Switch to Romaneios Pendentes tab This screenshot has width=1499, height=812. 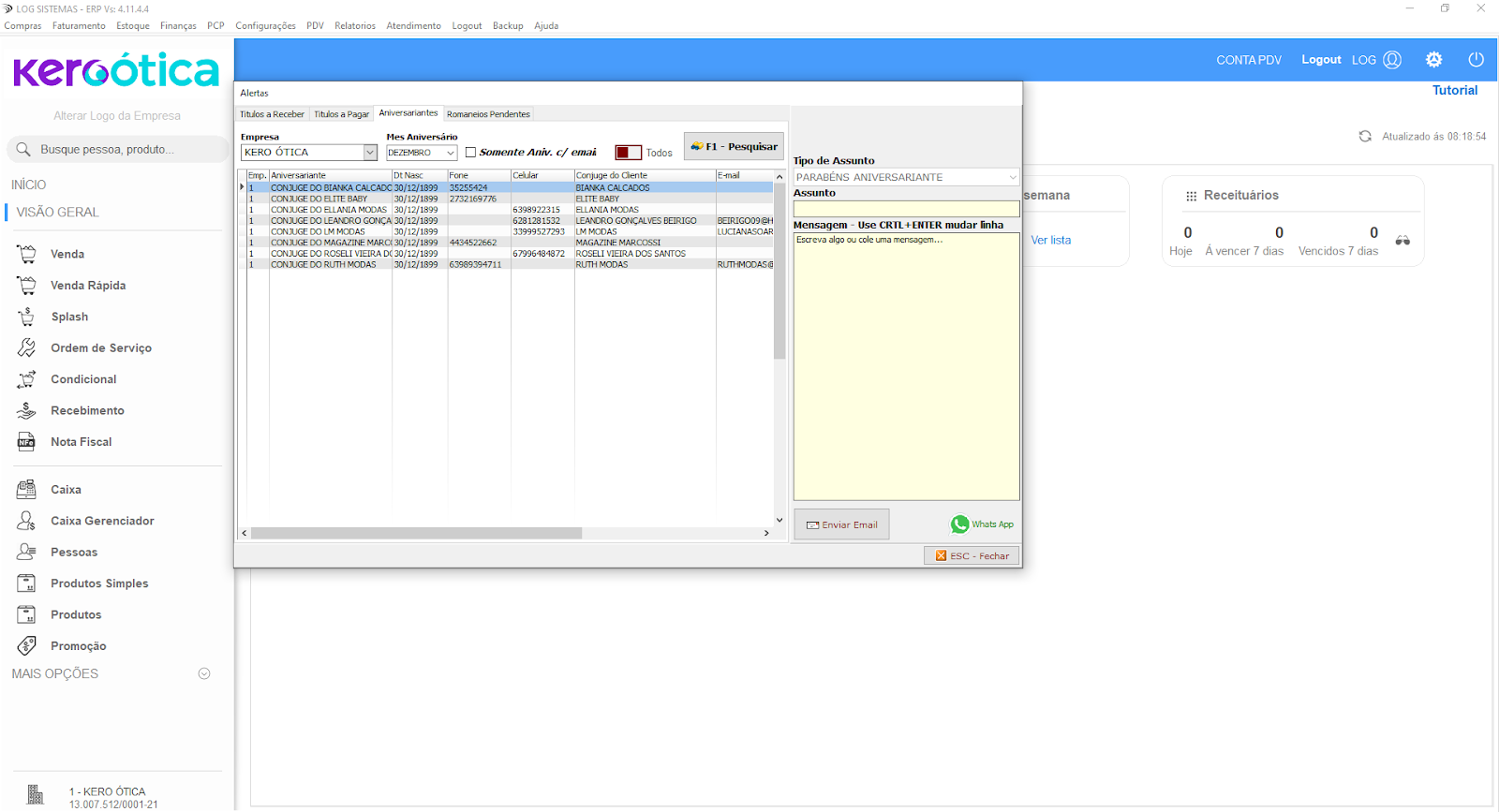[x=488, y=114]
